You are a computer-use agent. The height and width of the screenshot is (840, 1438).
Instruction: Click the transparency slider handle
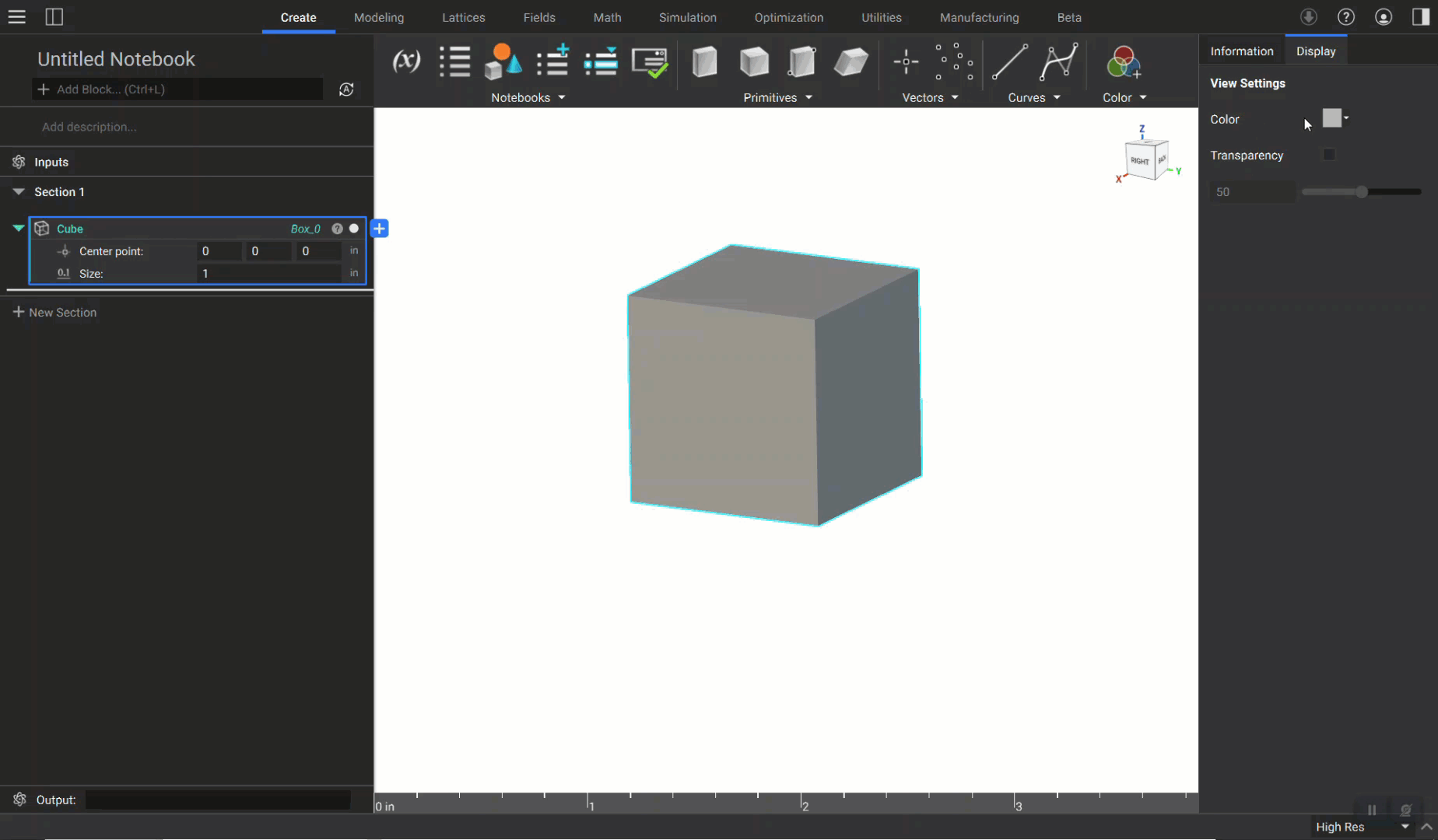1362,191
